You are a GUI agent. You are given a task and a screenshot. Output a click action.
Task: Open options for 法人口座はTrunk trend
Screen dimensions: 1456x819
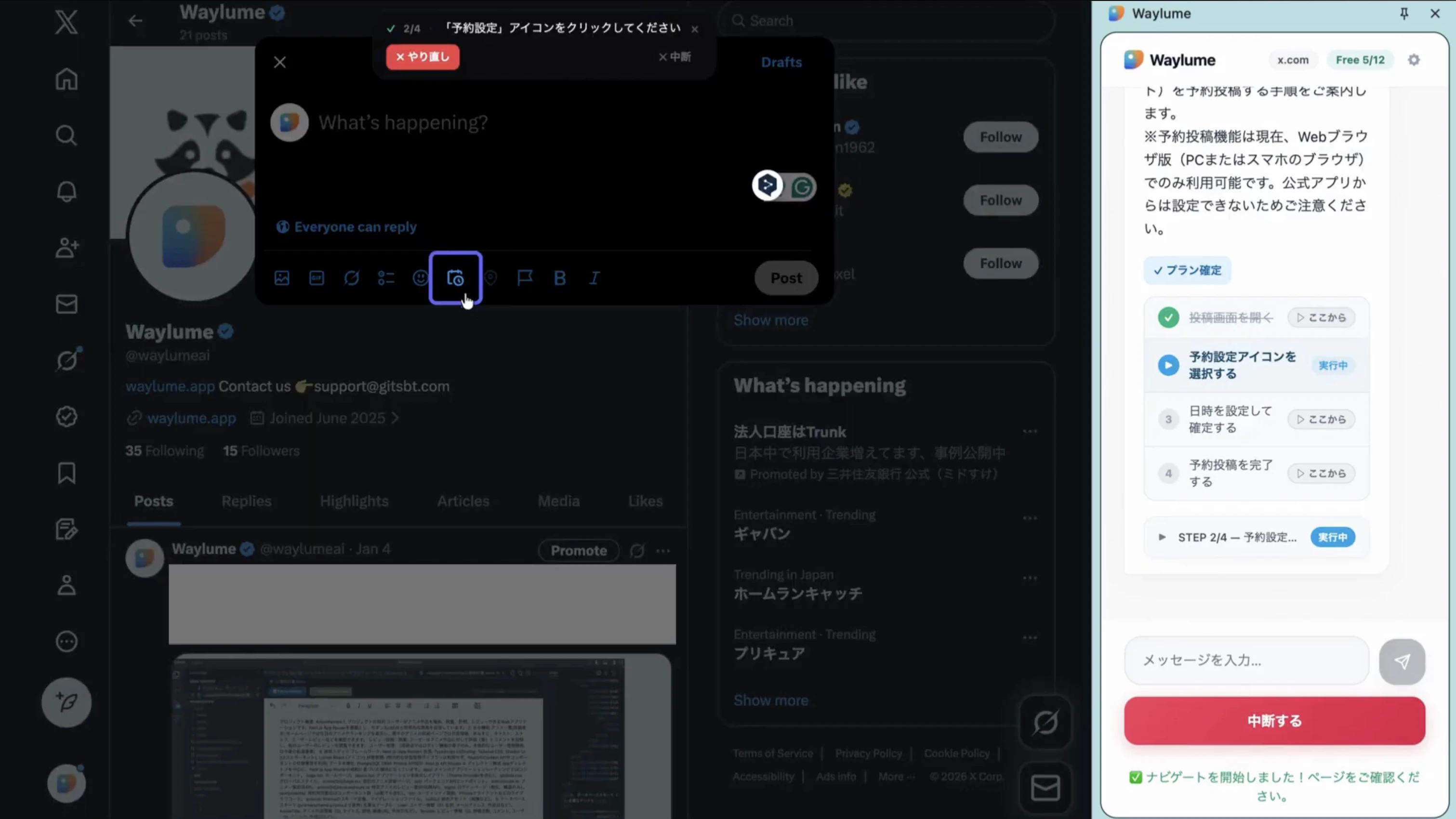pyautogui.click(x=1030, y=432)
